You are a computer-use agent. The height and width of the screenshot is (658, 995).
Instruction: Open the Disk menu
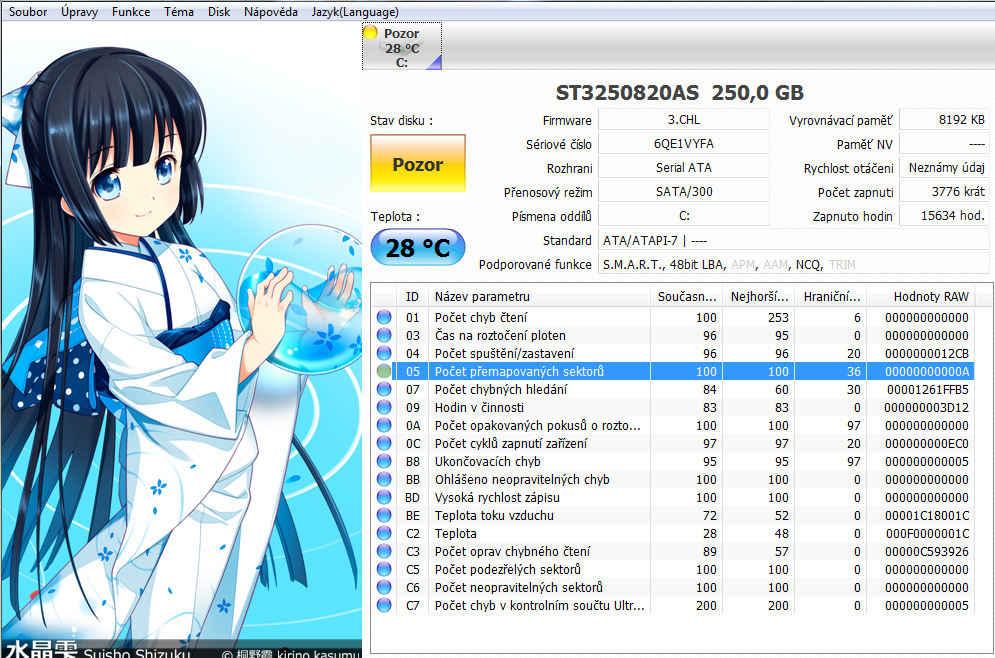click(x=219, y=11)
